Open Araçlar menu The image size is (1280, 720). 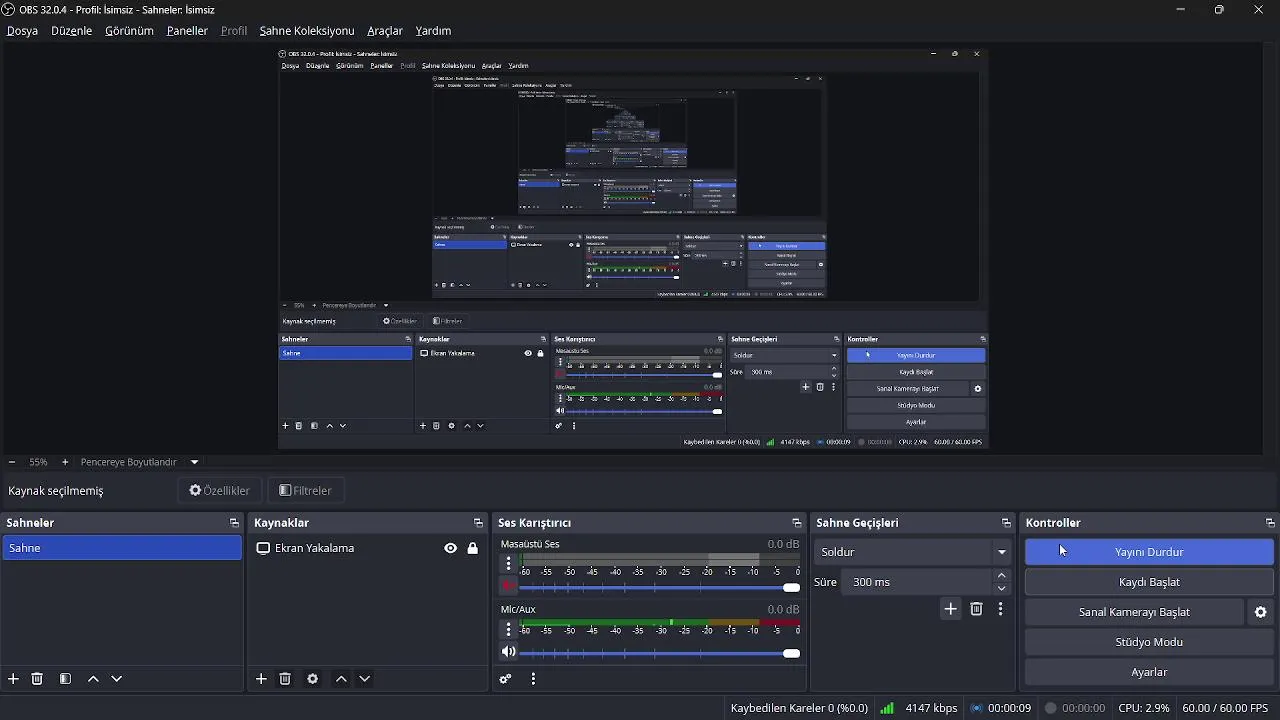(385, 31)
